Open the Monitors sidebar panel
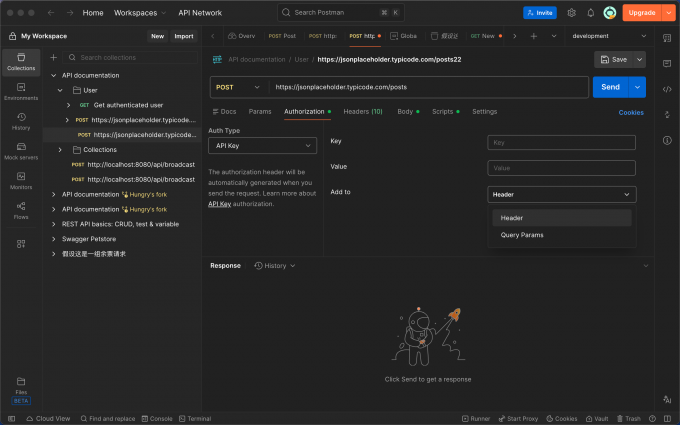Viewport: 680px width, 425px height. tap(21, 181)
